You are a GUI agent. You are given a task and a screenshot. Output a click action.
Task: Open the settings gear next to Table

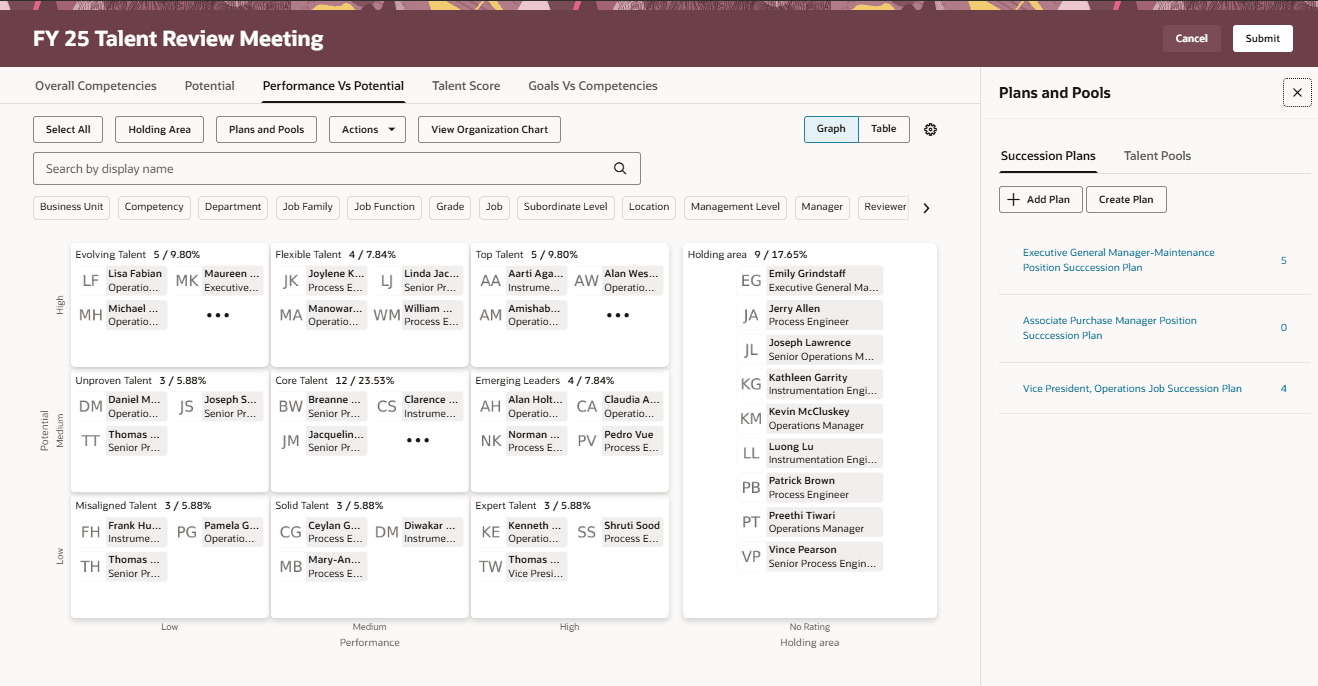coord(930,129)
